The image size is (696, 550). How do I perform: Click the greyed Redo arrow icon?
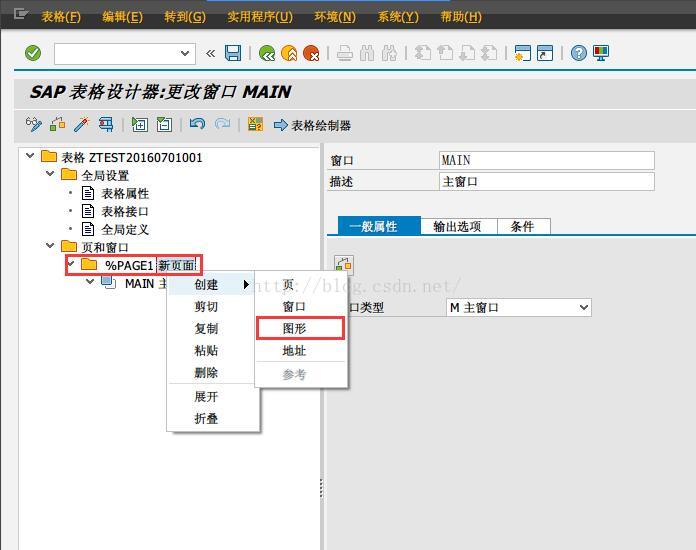coord(222,124)
